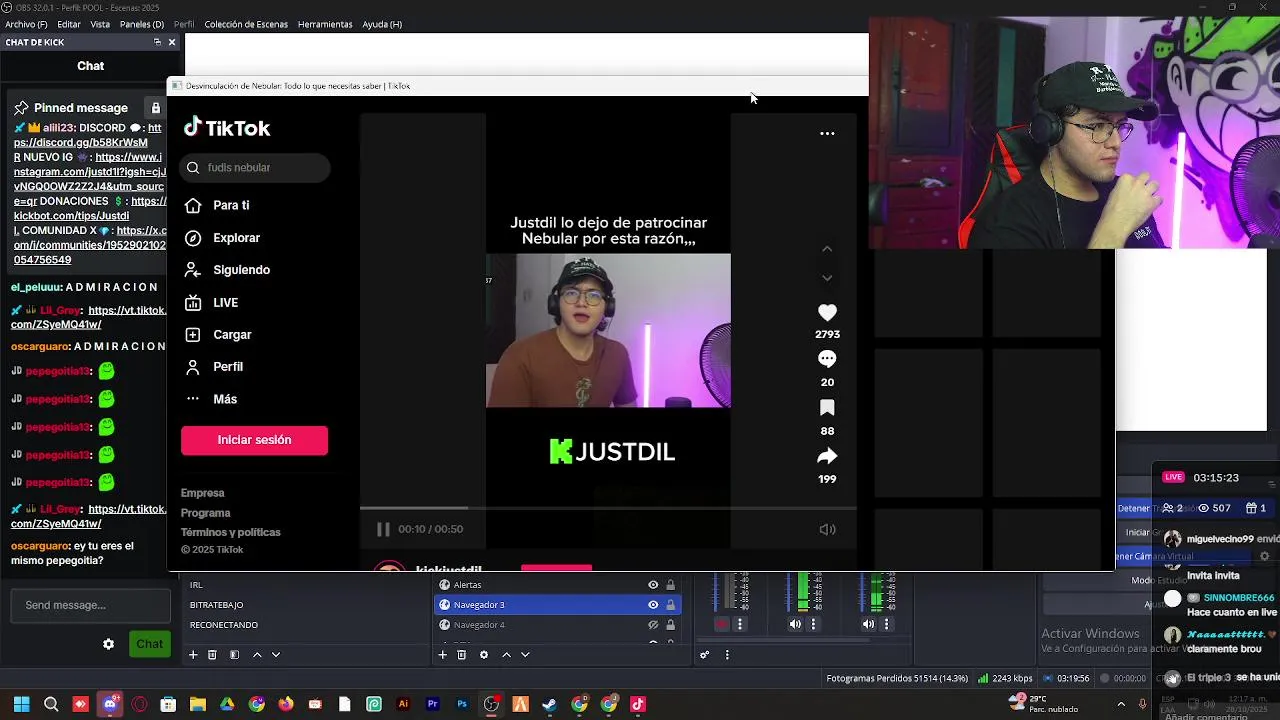
Task: Open TikTok video more options ellipsis
Action: click(x=827, y=133)
